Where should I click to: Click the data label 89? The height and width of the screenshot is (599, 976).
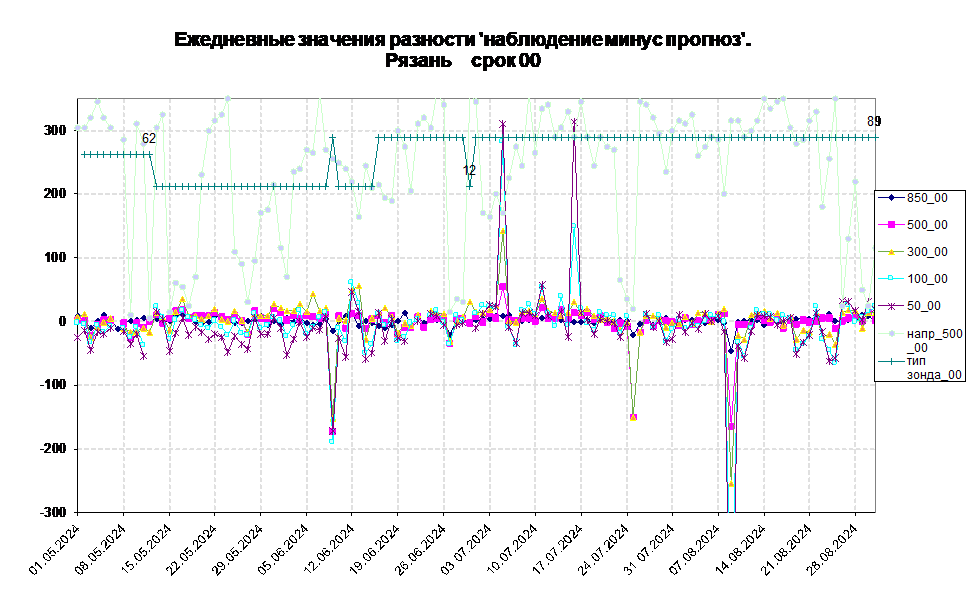tap(874, 121)
